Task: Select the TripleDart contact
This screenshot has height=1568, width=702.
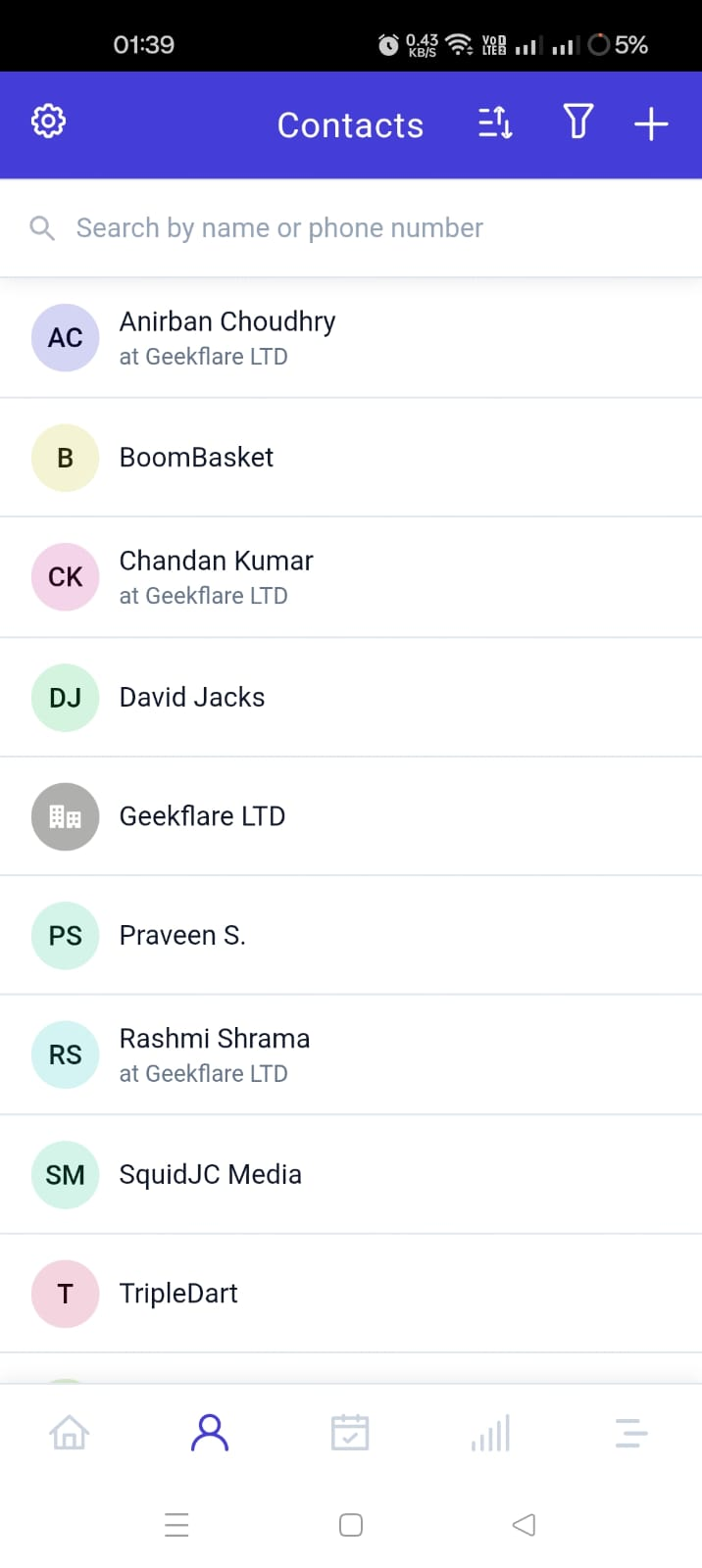Action: (351, 1294)
